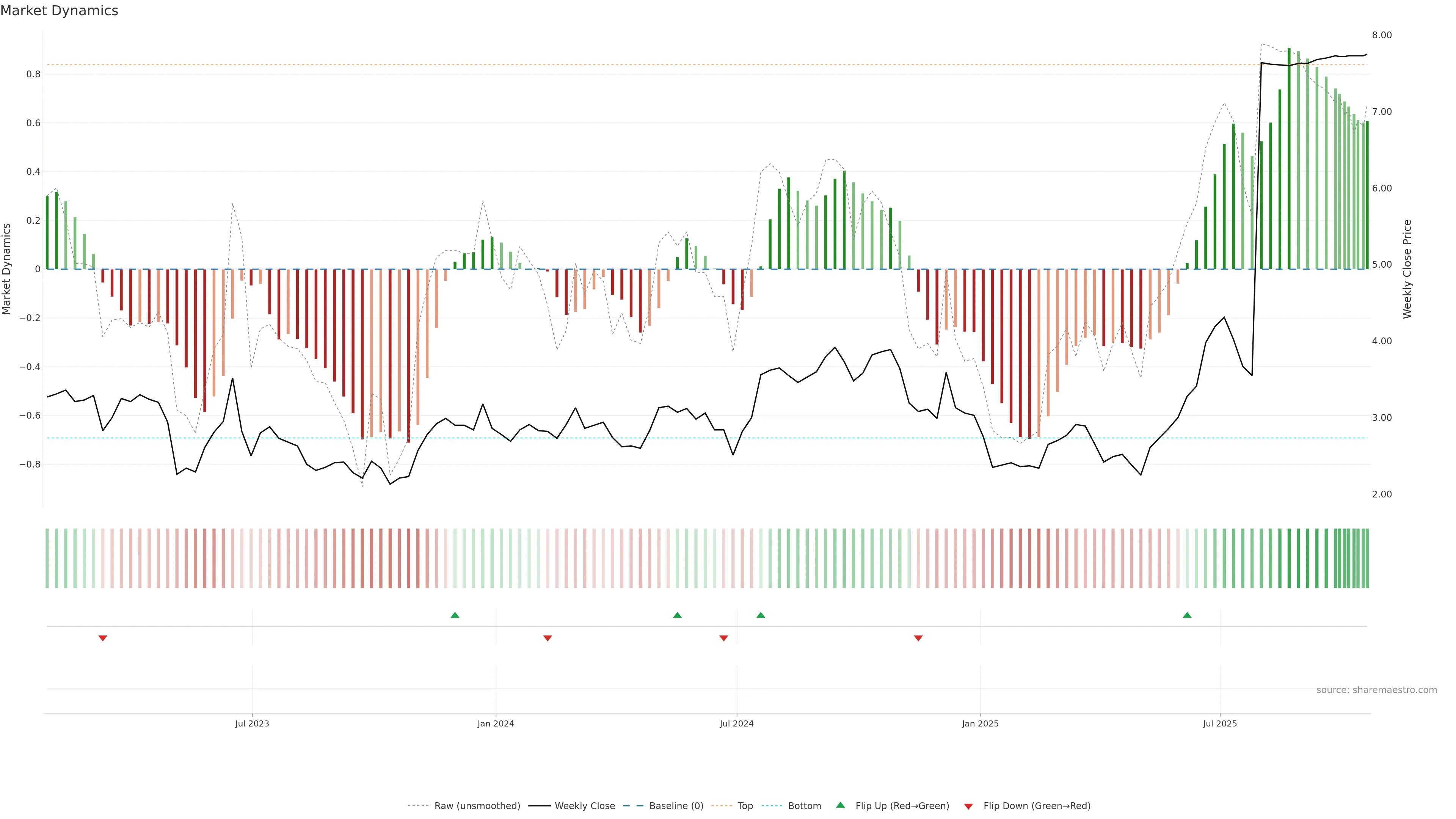The height and width of the screenshot is (819, 1456).
Task: Click the first red flip-down triangle marker
Action: point(103,638)
